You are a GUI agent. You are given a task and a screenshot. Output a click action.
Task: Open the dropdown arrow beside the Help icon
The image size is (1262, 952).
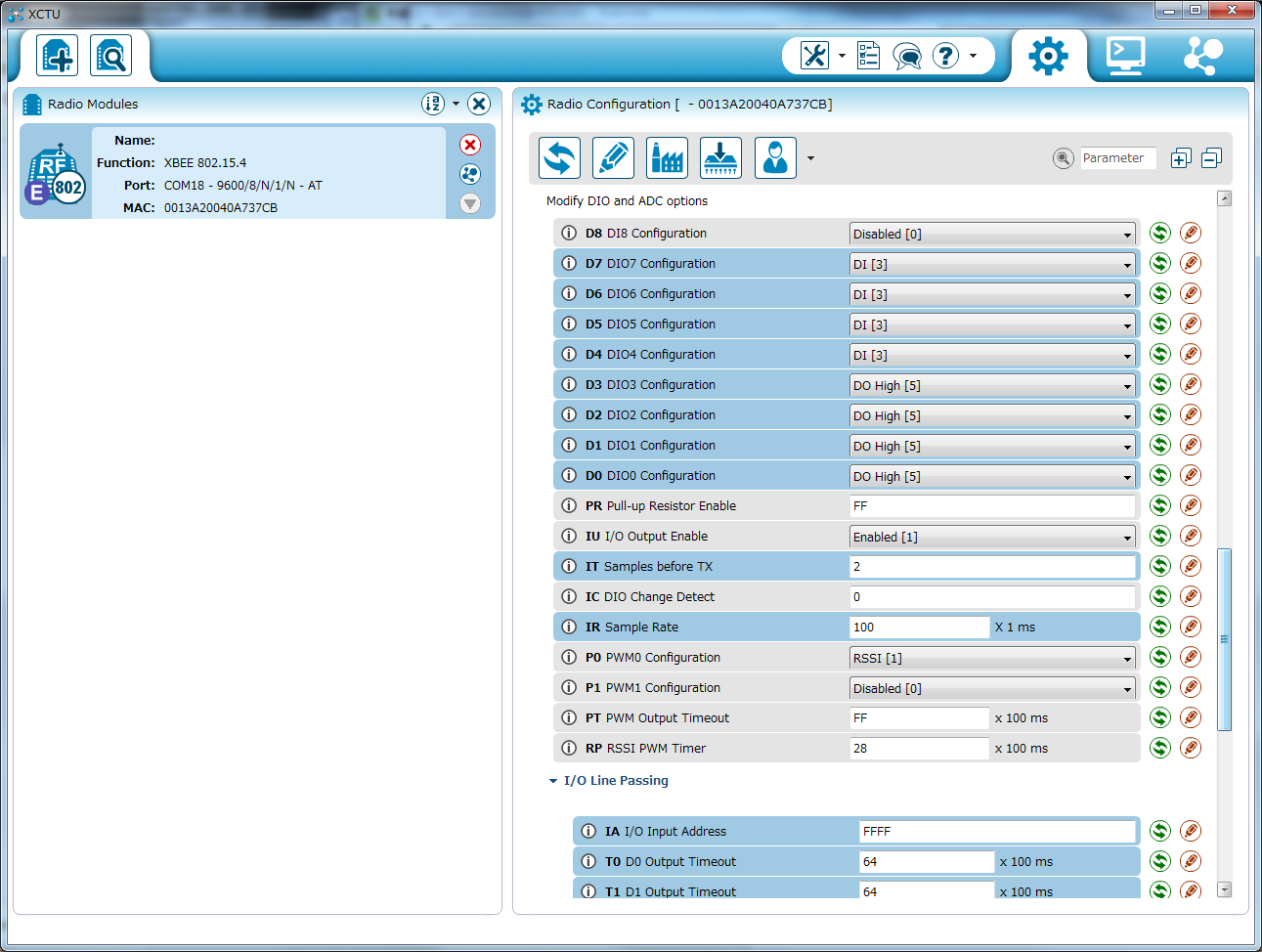pyautogui.click(x=973, y=56)
